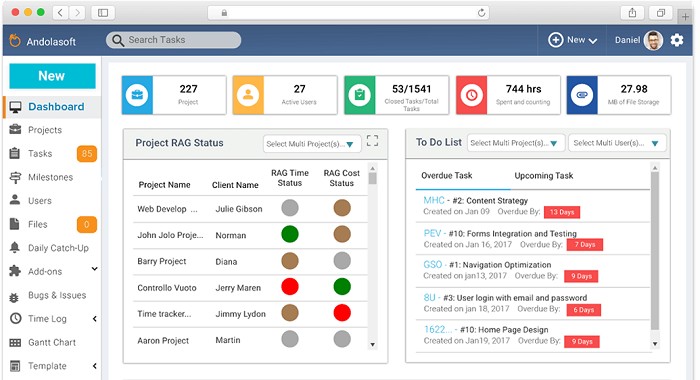Click red RAG Cost dot for Time tracker
Image resolution: width=700 pixels, height=380 pixels.
(342, 313)
